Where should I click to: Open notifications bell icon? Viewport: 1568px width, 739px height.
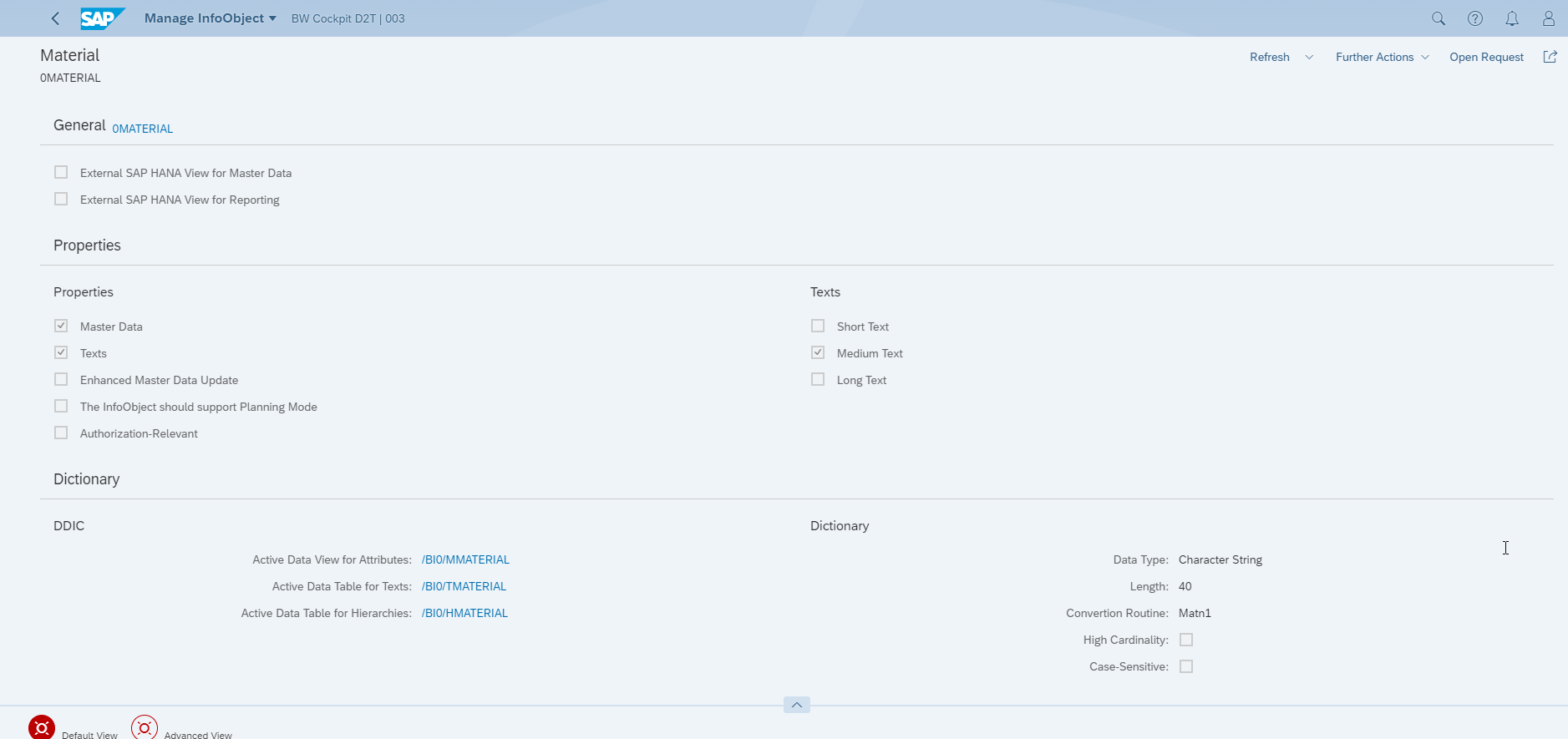[x=1512, y=18]
